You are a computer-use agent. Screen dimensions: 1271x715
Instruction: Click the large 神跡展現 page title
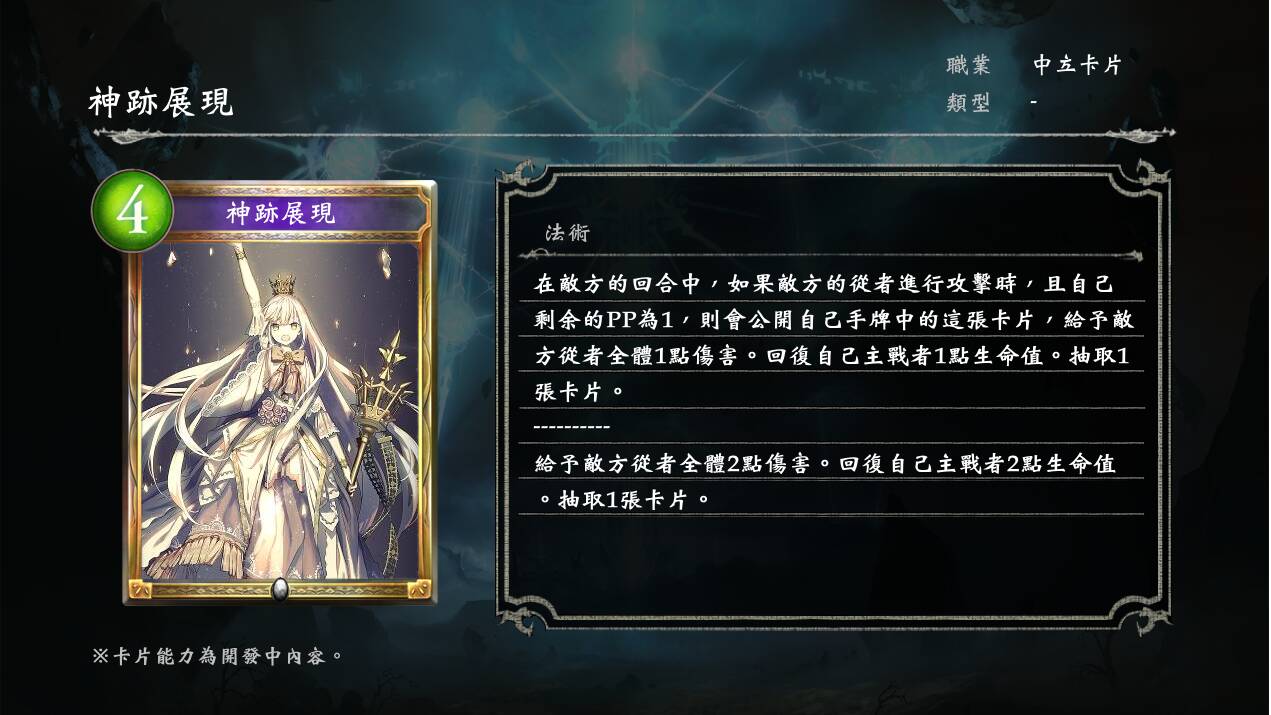tap(161, 102)
